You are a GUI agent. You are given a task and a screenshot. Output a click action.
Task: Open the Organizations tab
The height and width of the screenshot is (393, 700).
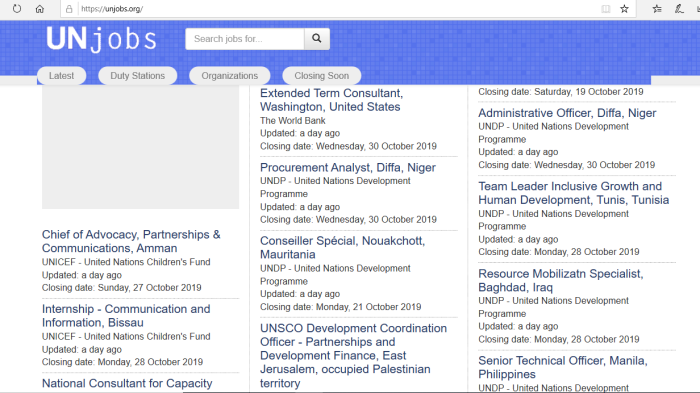[x=229, y=75]
